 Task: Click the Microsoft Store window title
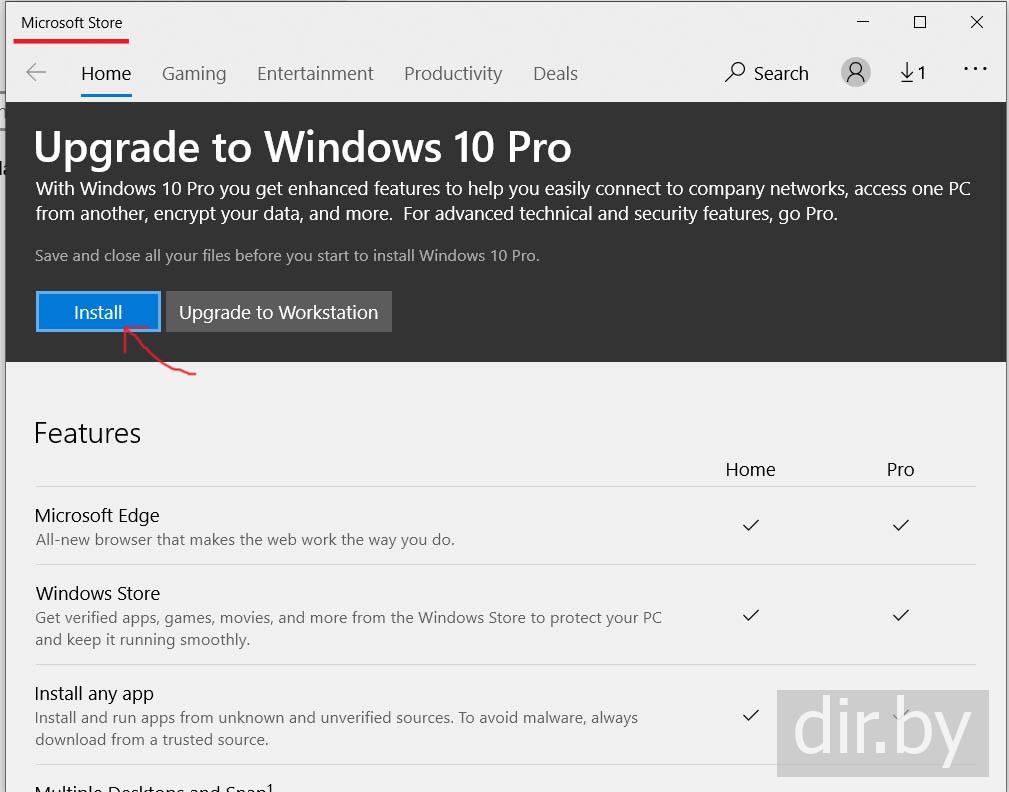(x=71, y=23)
